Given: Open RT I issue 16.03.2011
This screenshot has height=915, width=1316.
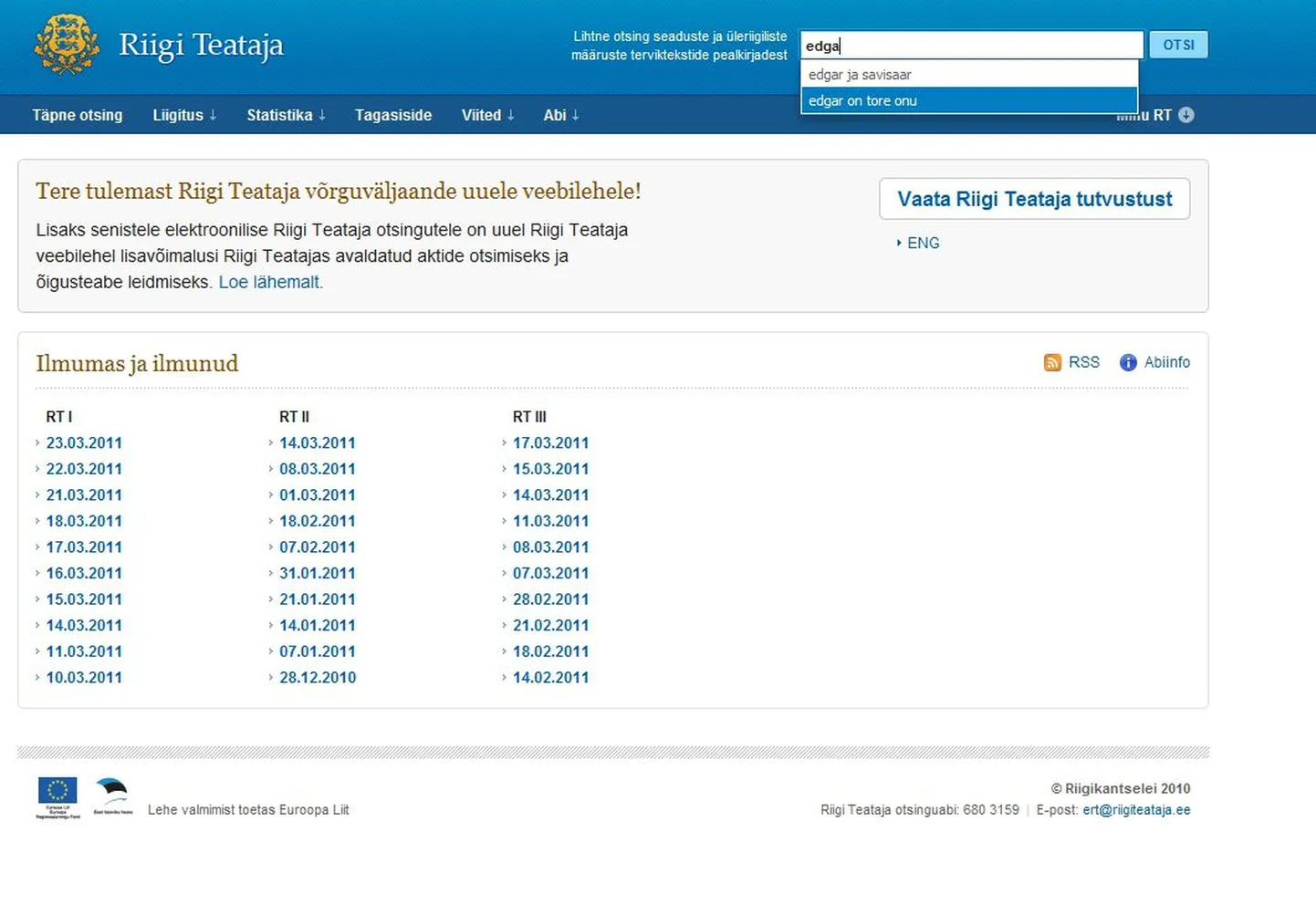Looking at the screenshot, I should [x=84, y=573].
